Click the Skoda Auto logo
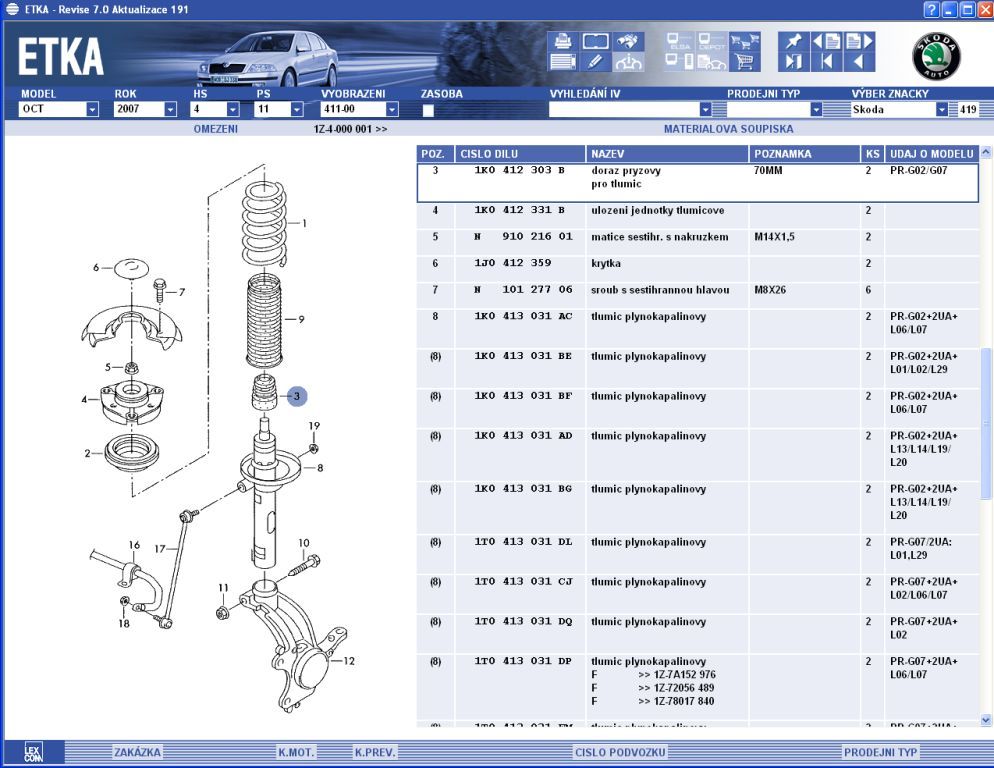 [x=936, y=56]
